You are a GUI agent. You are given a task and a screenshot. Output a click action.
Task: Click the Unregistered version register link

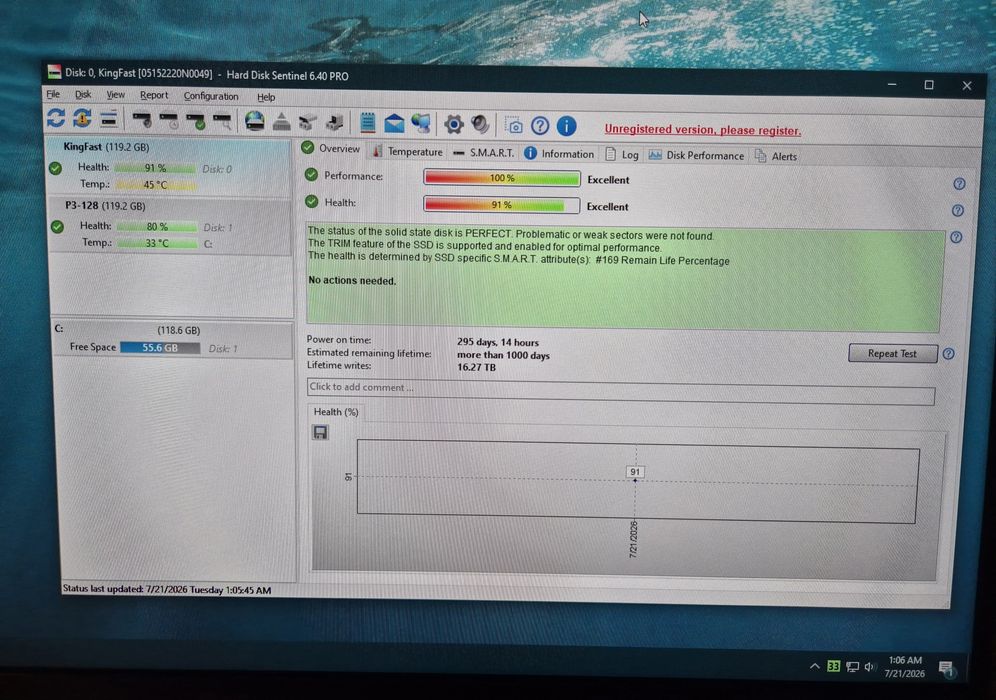pyautogui.click(x=703, y=130)
